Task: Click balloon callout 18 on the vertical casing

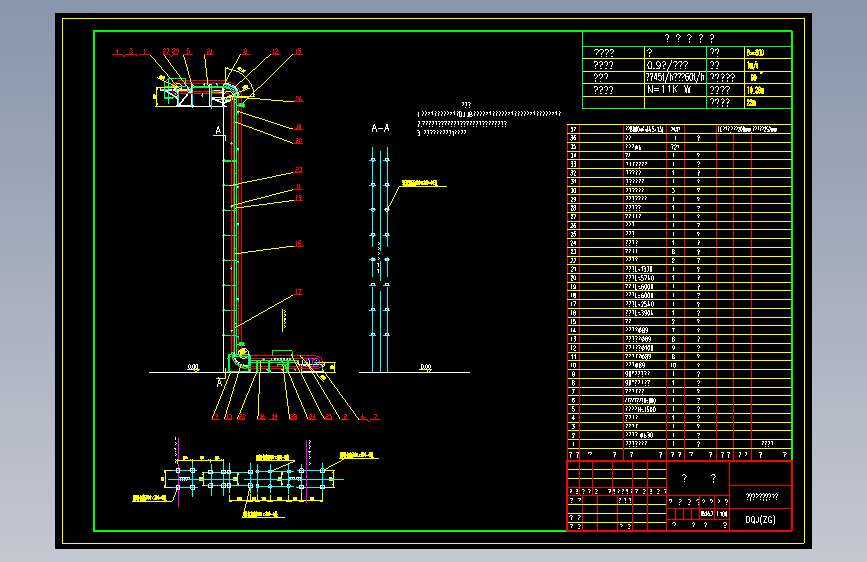Action: 299,243
